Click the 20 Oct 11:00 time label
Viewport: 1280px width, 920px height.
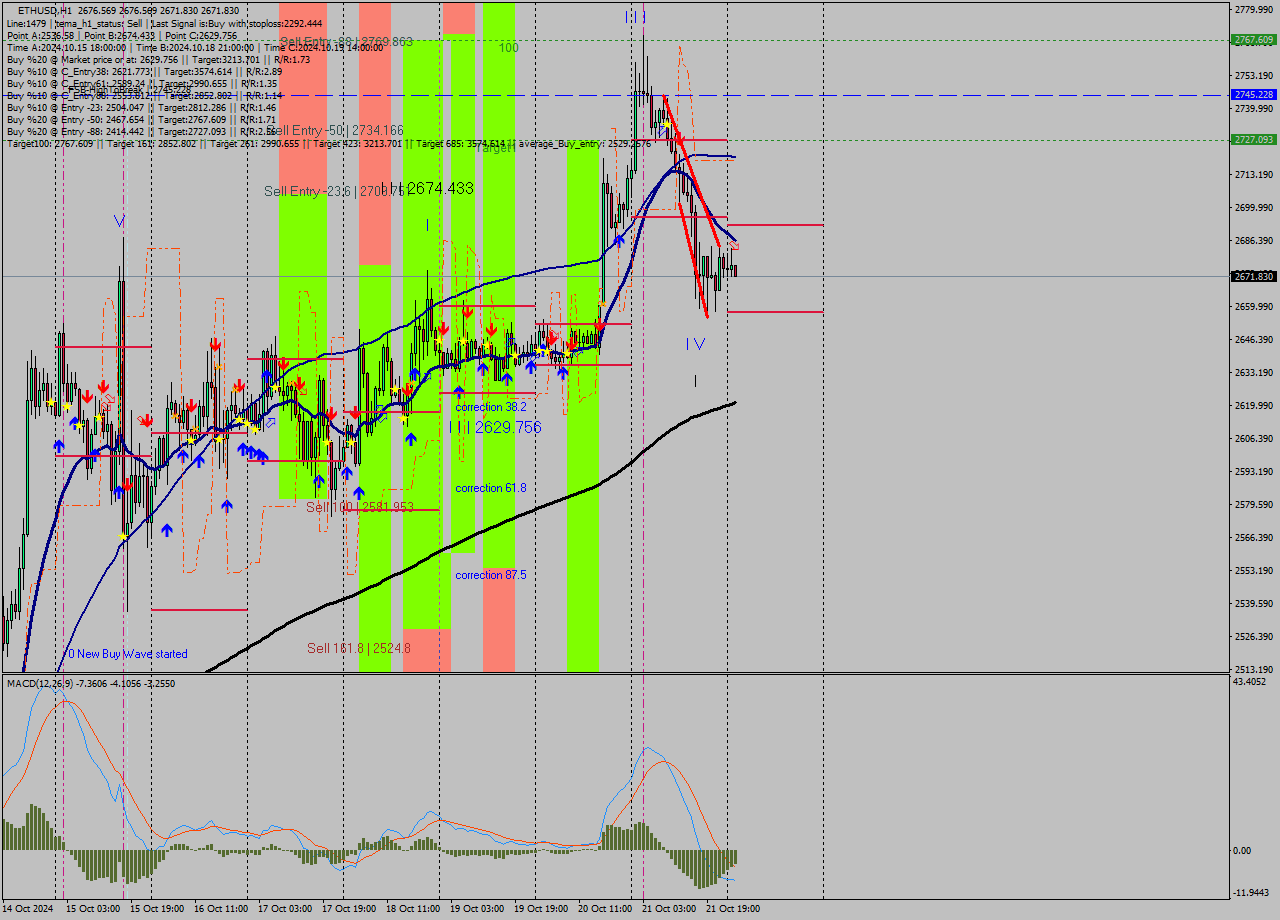(x=605, y=909)
